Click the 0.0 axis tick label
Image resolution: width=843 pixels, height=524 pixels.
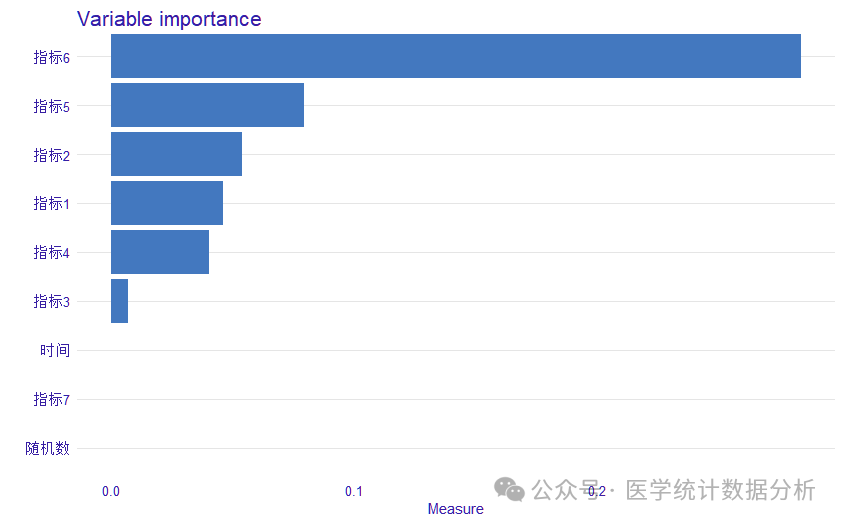click(111, 491)
